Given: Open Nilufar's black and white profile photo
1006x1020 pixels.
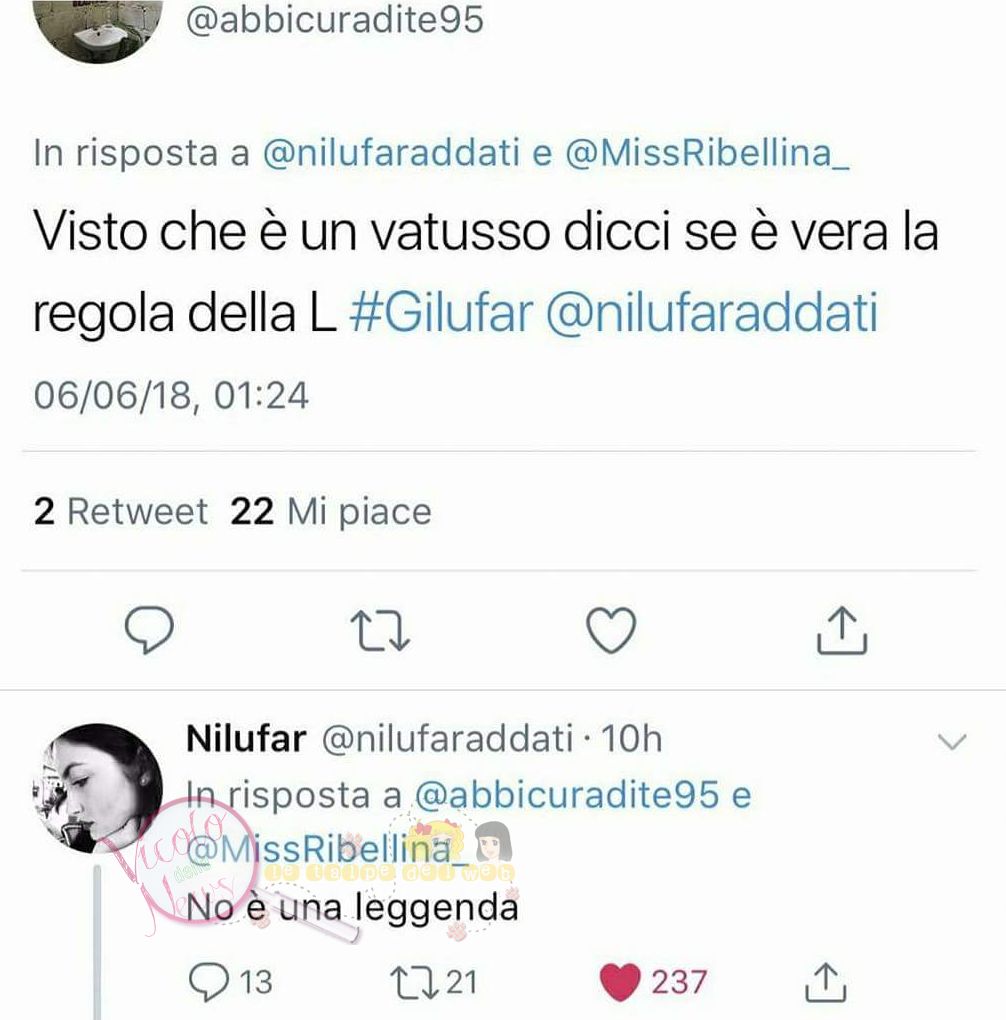Looking at the screenshot, I should coord(98,788).
